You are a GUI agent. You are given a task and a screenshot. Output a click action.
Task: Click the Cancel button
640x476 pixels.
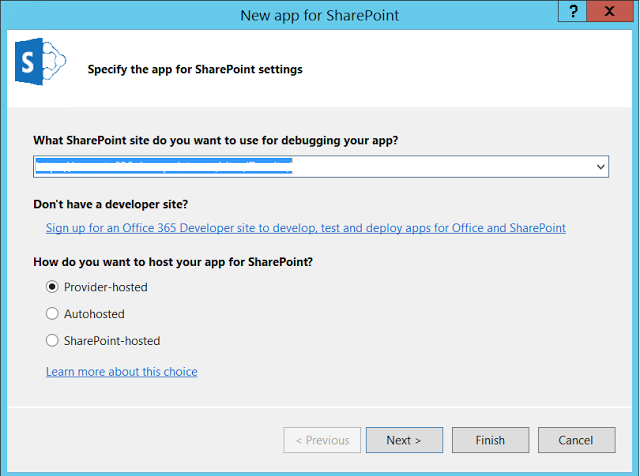576,440
